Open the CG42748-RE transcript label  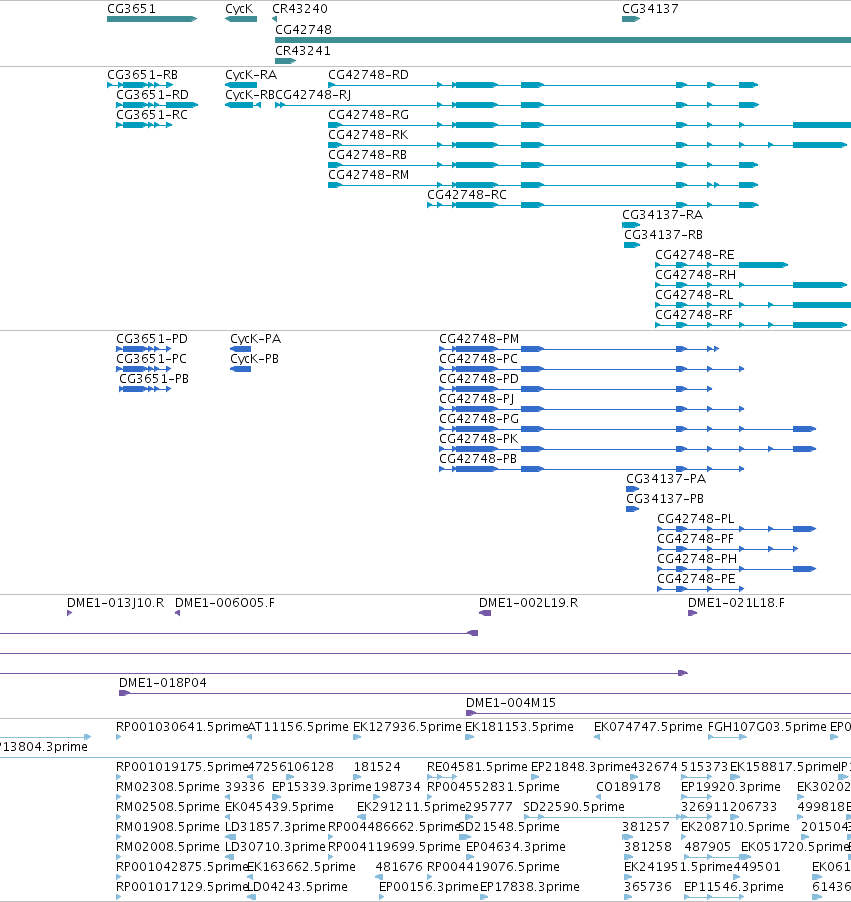pyautogui.click(x=694, y=254)
